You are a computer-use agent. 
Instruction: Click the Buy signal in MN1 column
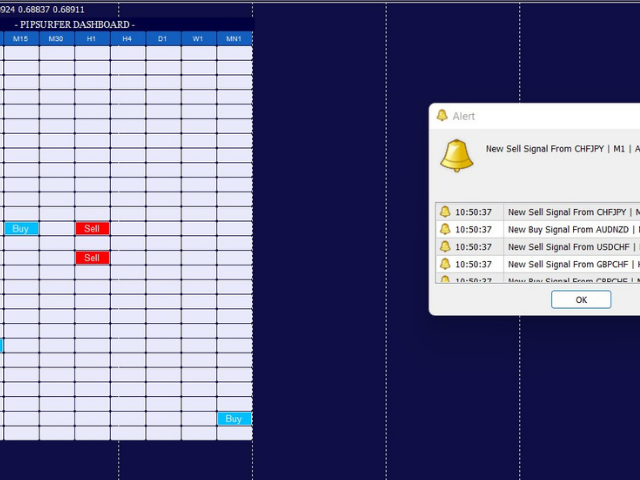click(234, 419)
